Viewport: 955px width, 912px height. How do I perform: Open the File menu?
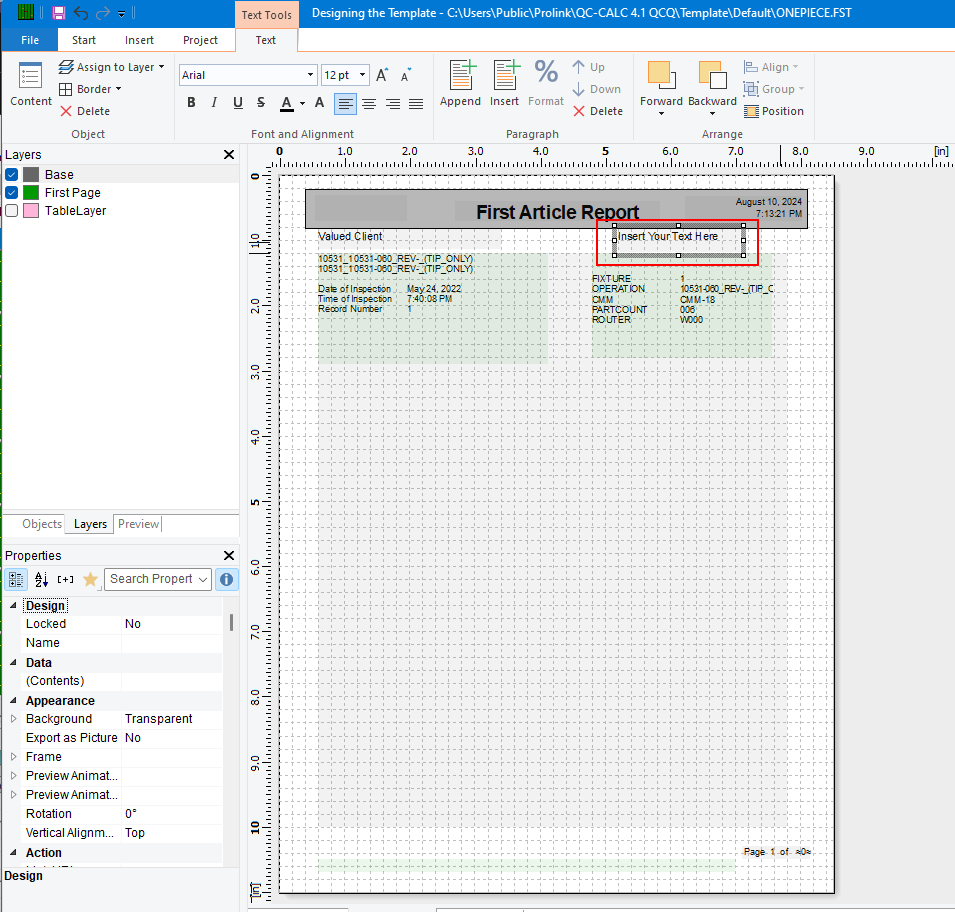pyautogui.click(x=29, y=38)
